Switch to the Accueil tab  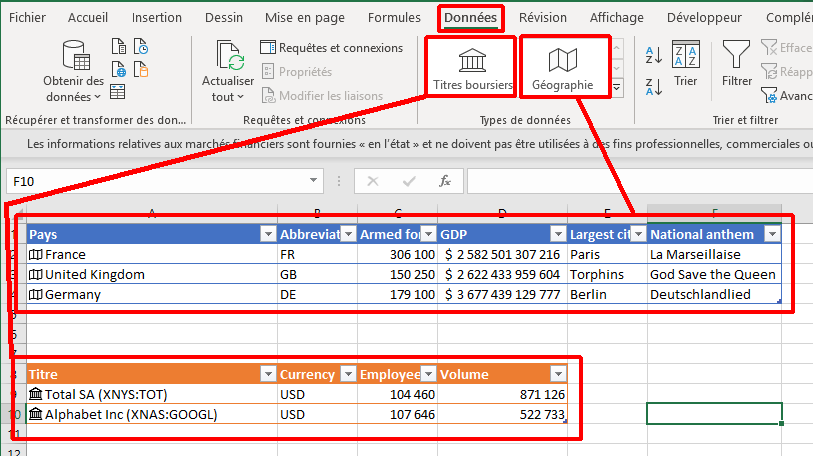pyautogui.click(x=88, y=18)
